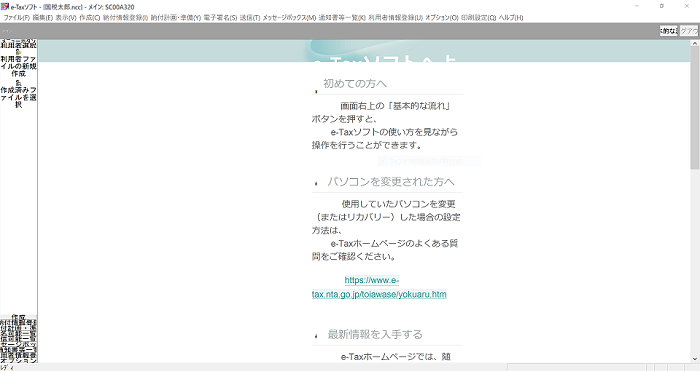Open the オプション(O) menu
Image resolution: width=700 pixels, height=371 pixels.
442,18
